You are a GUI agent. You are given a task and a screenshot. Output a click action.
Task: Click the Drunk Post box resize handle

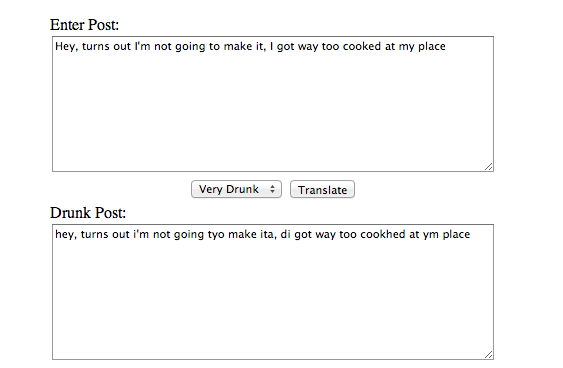[x=489, y=355]
